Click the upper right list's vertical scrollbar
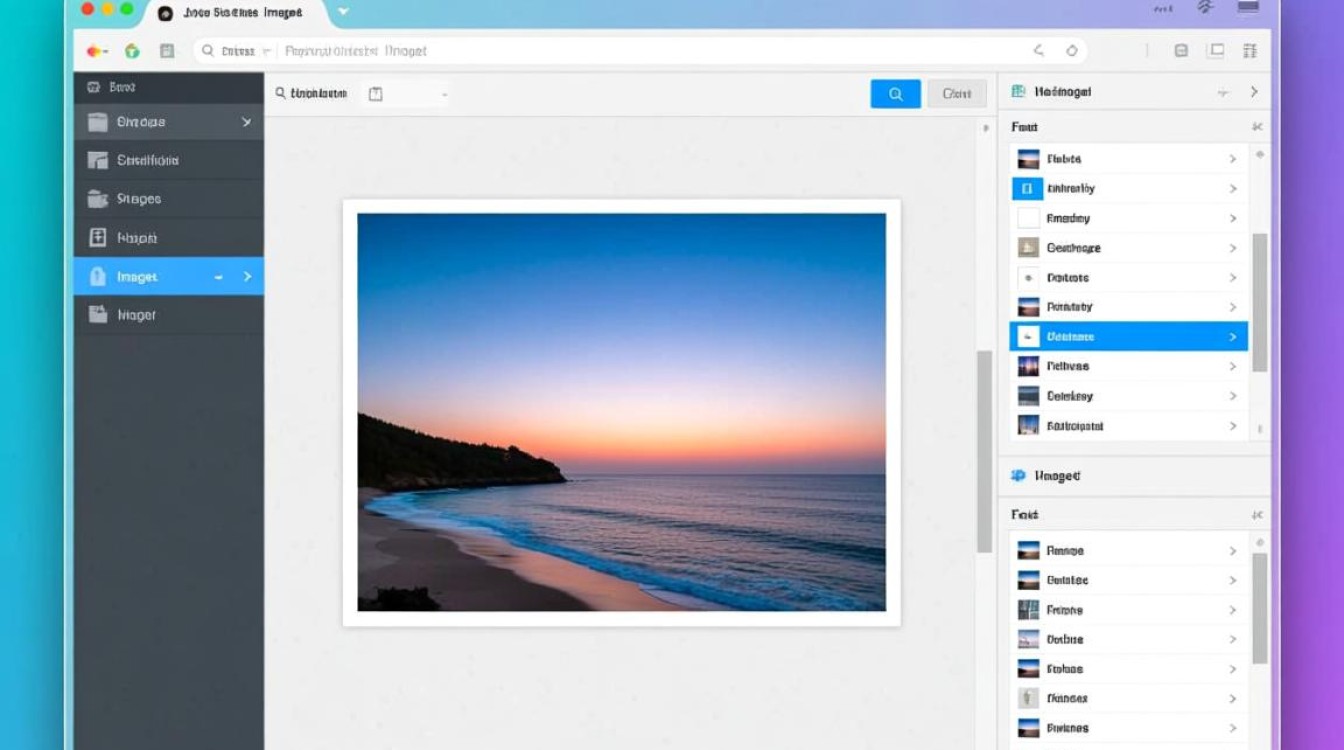The height and width of the screenshot is (750, 1344). (1259, 300)
